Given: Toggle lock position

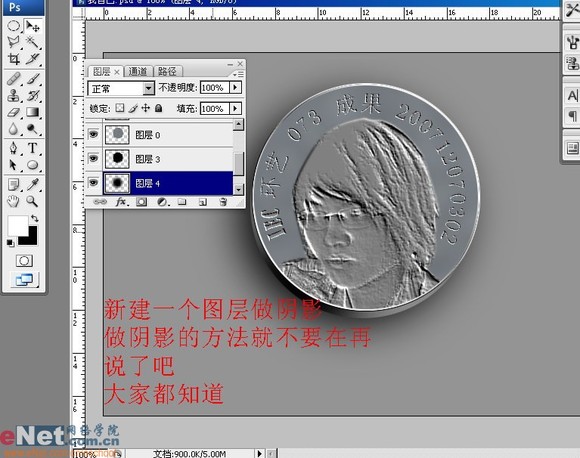Looking at the screenshot, I should (146, 108).
